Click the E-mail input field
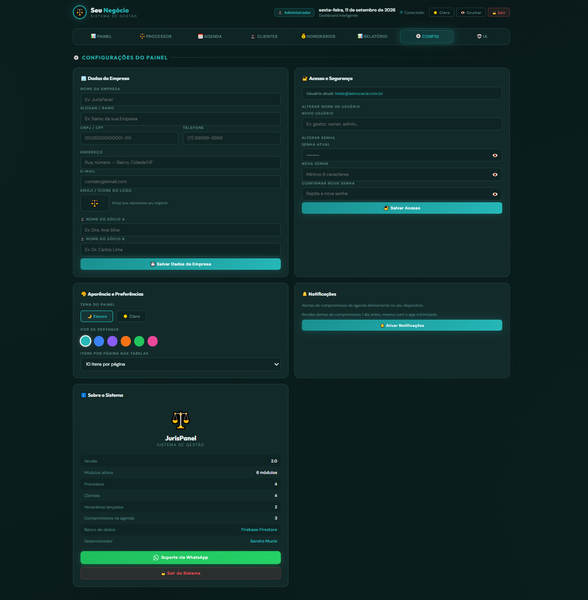Viewport: 588px width, 600px height. [181, 182]
